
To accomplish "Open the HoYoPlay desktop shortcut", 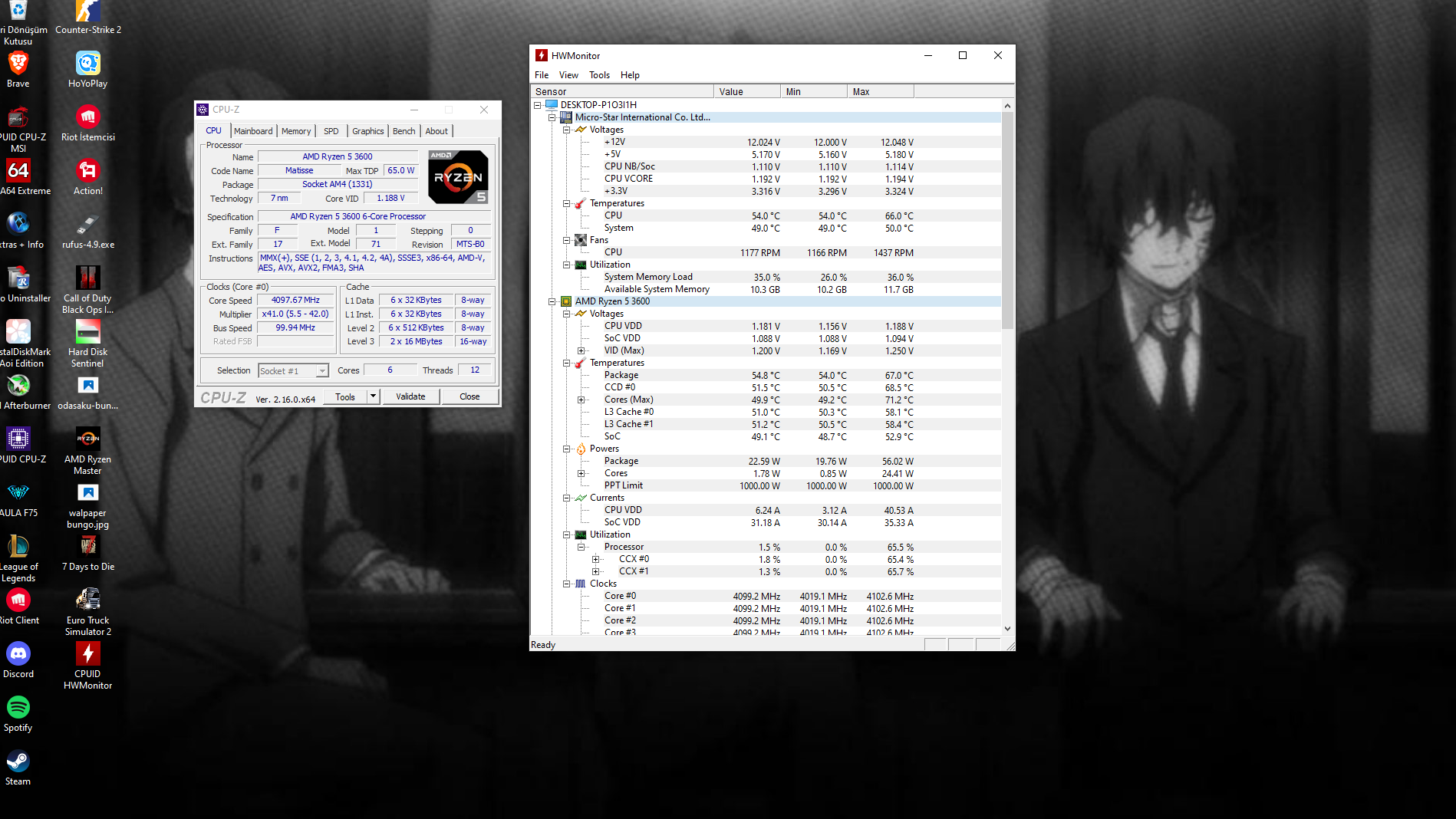I will 87,69.
